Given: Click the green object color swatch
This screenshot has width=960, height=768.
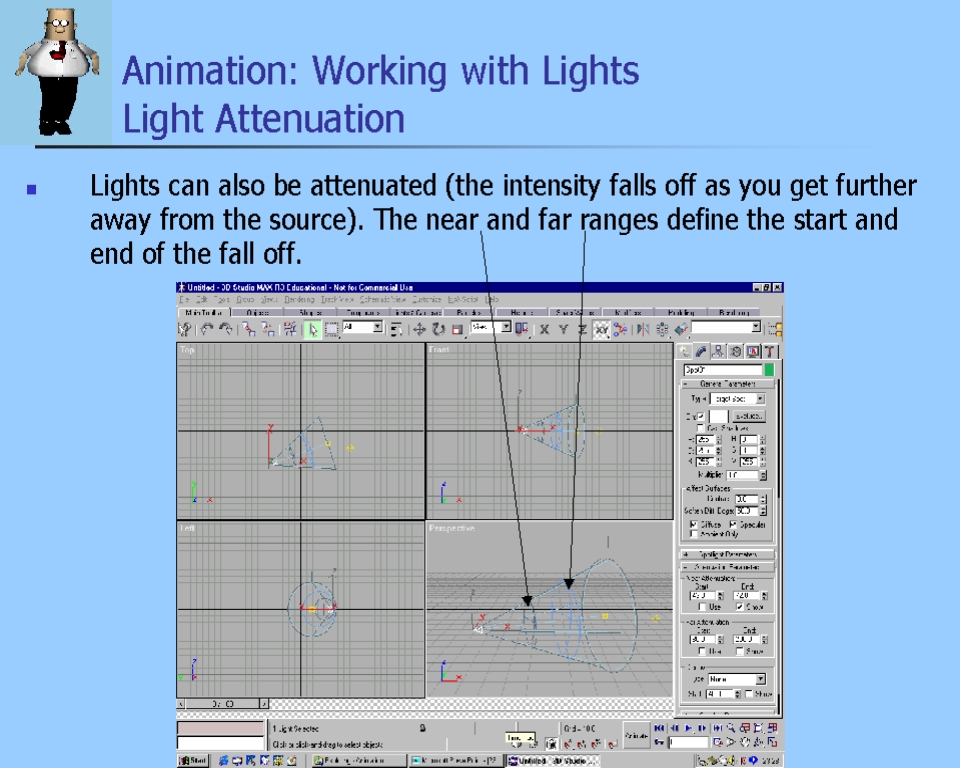Looking at the screenshot, I should 769,369.
